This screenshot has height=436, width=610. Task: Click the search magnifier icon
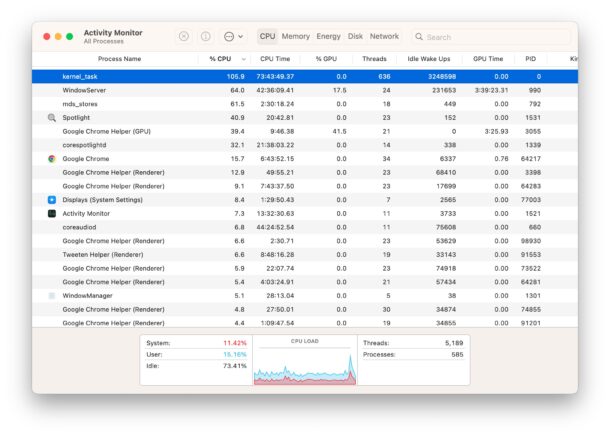pyautogui.click(x=418, y=37)
